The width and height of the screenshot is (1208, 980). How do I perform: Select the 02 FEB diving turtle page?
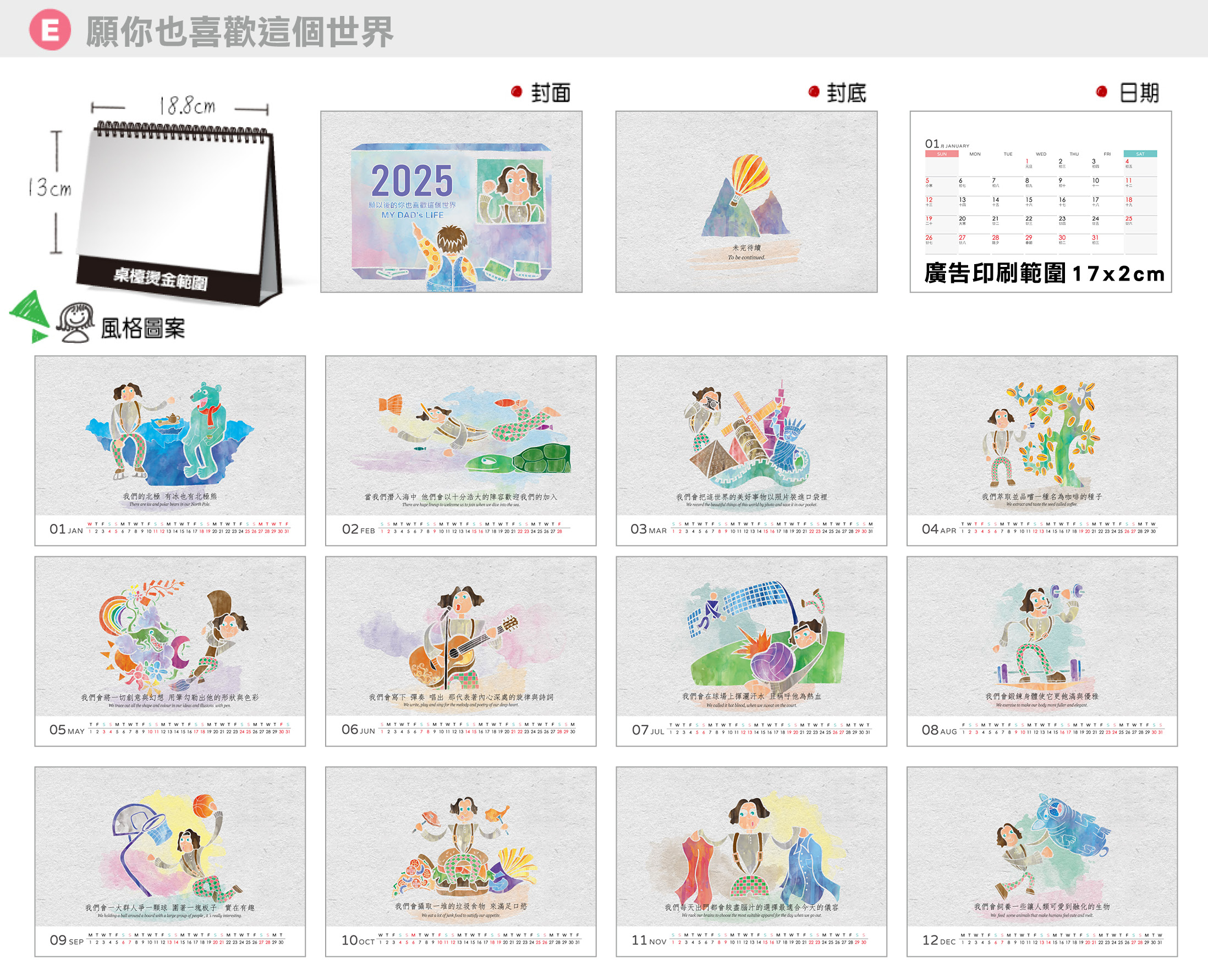(460, 450)
